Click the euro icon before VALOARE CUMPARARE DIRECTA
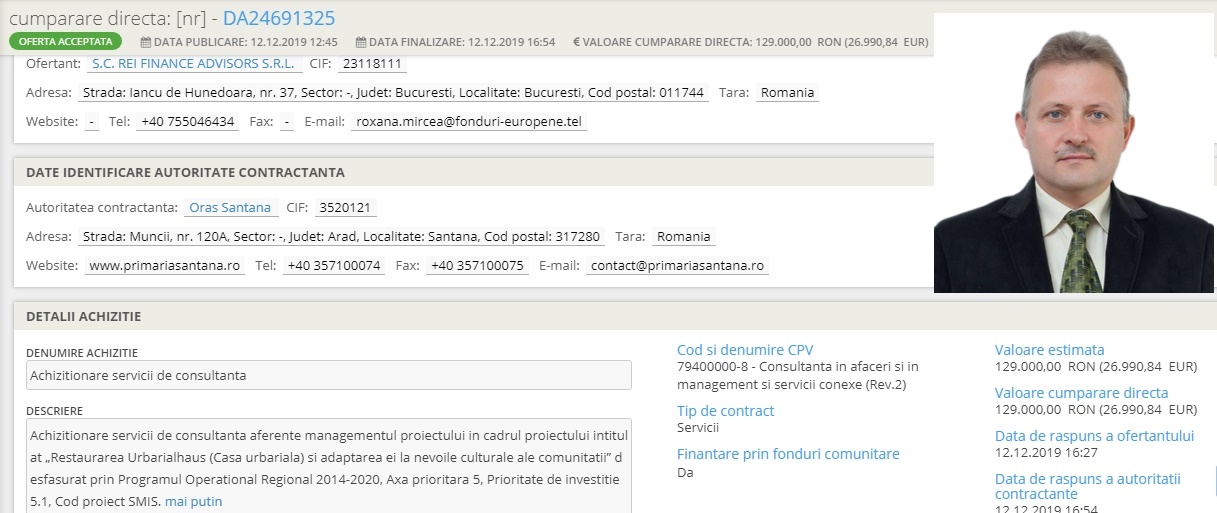 pyautogui.click(x=577, y=43)
